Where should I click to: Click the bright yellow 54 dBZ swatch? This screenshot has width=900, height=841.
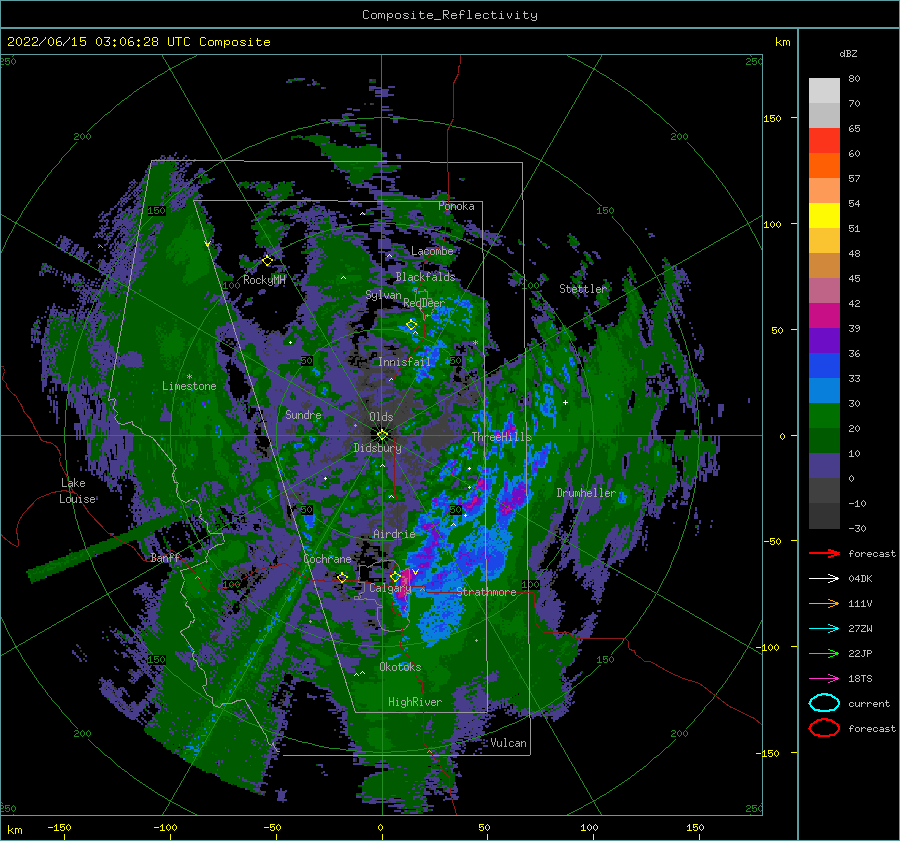pyautogui.click(x=824, y=215)
